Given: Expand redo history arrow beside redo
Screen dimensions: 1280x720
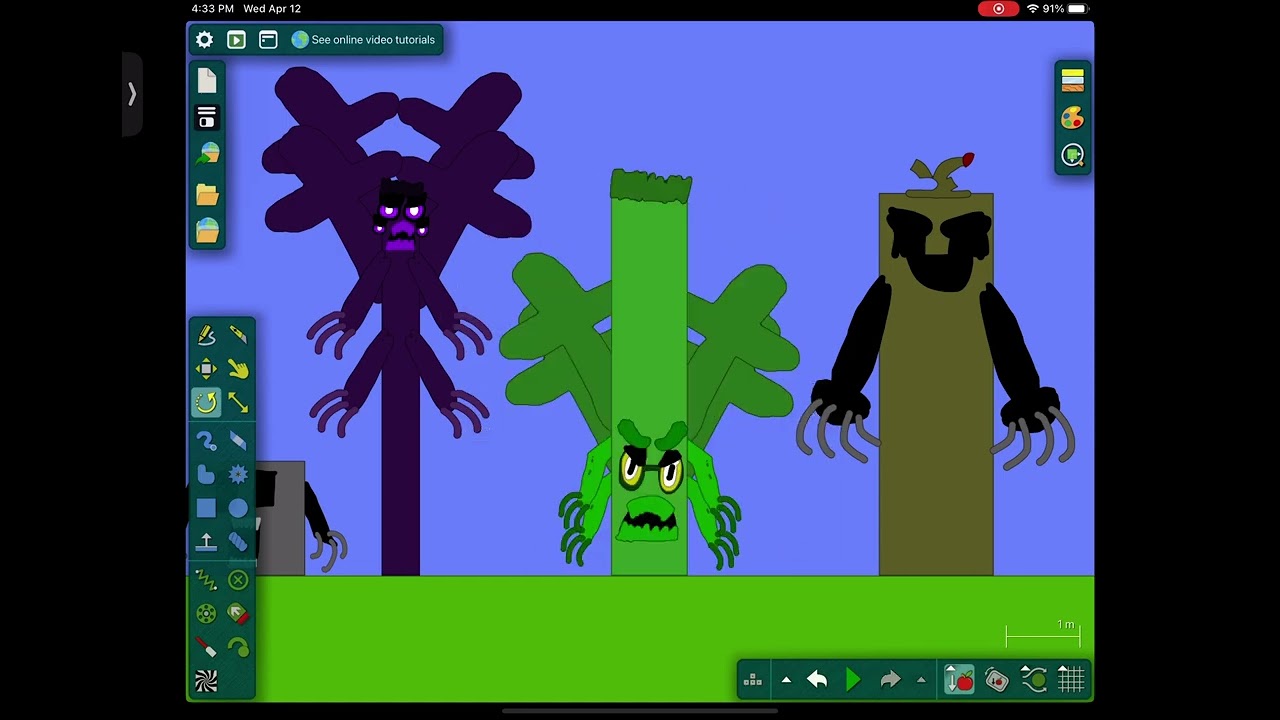Looking at the screenshot, I should click(921, 680).
